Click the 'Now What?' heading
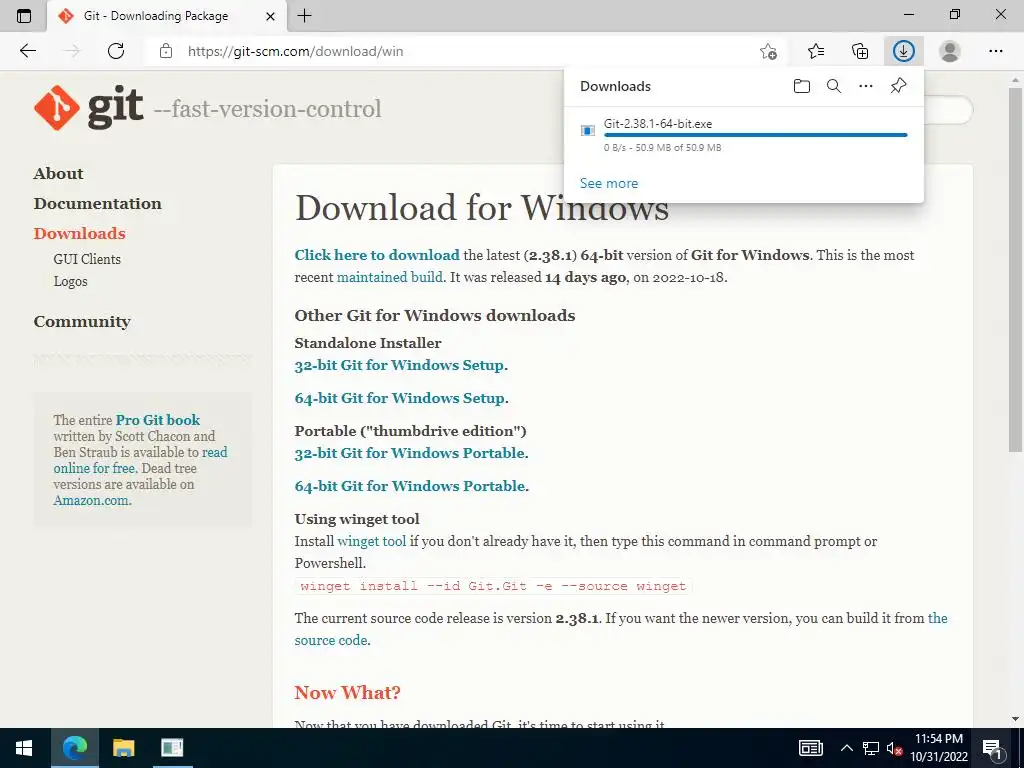 (347, 693)
